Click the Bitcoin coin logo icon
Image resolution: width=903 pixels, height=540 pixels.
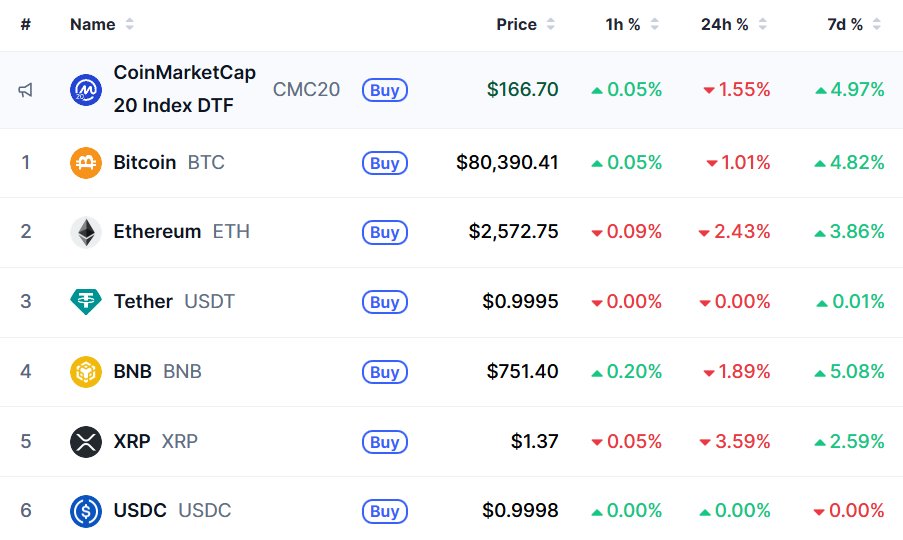[x=86, y=163]
